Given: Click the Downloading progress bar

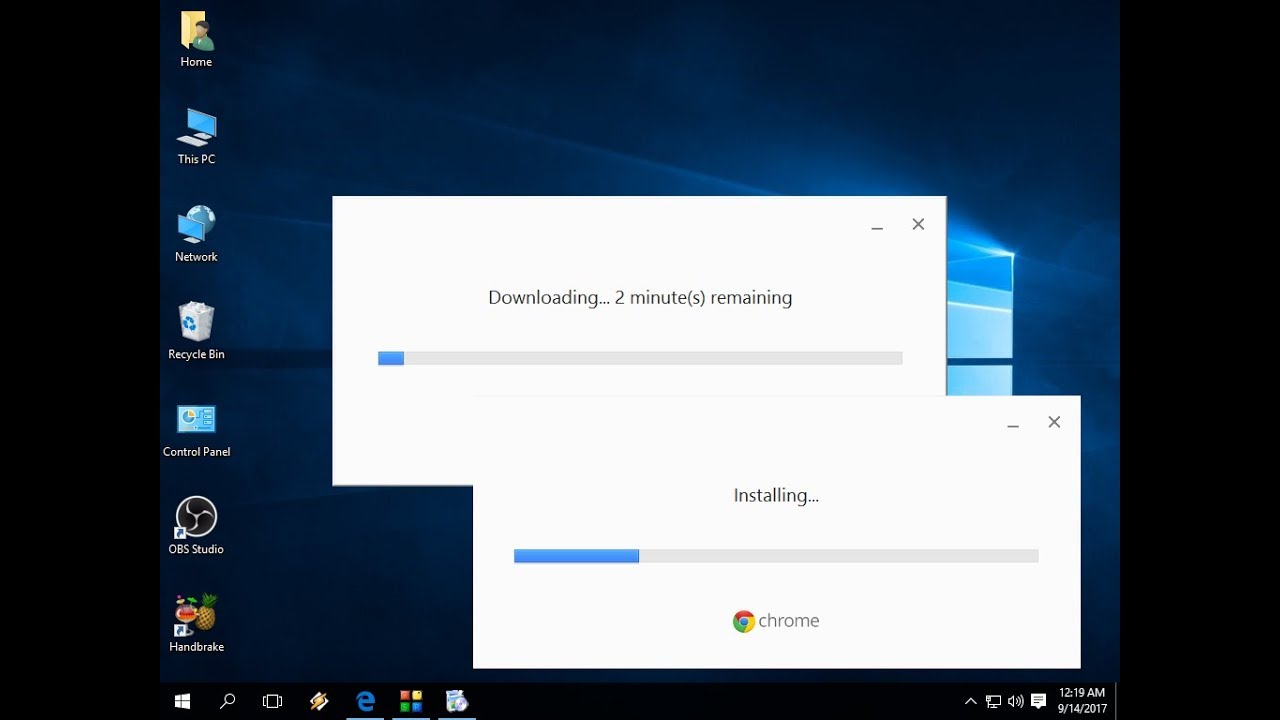Looking at the screenshot, I should pos(640,358).
